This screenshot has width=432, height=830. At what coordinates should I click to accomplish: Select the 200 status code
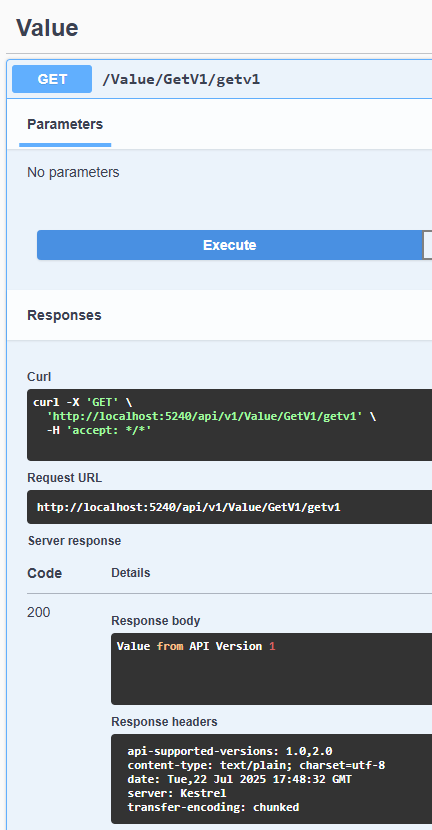39,612
